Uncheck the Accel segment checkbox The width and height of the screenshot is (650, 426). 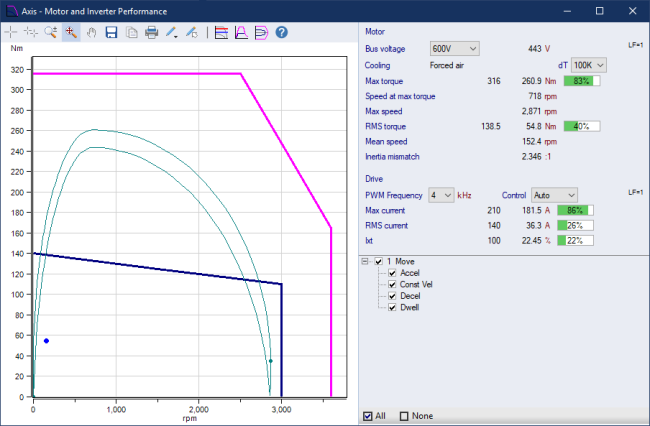(393, 273)
